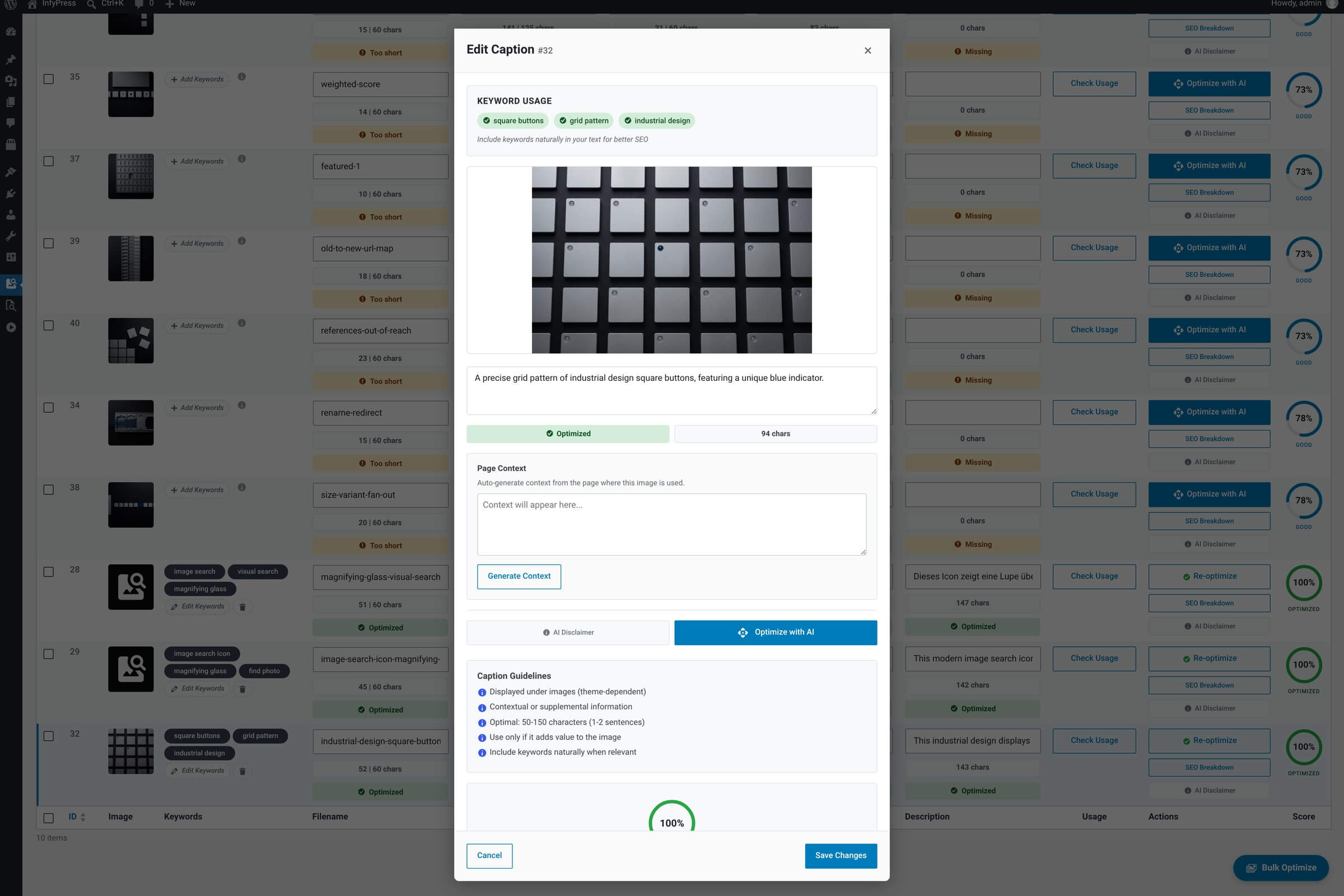Click the info icon in row 37
This screenshot has width=1344, height=896.
(242, 159)
